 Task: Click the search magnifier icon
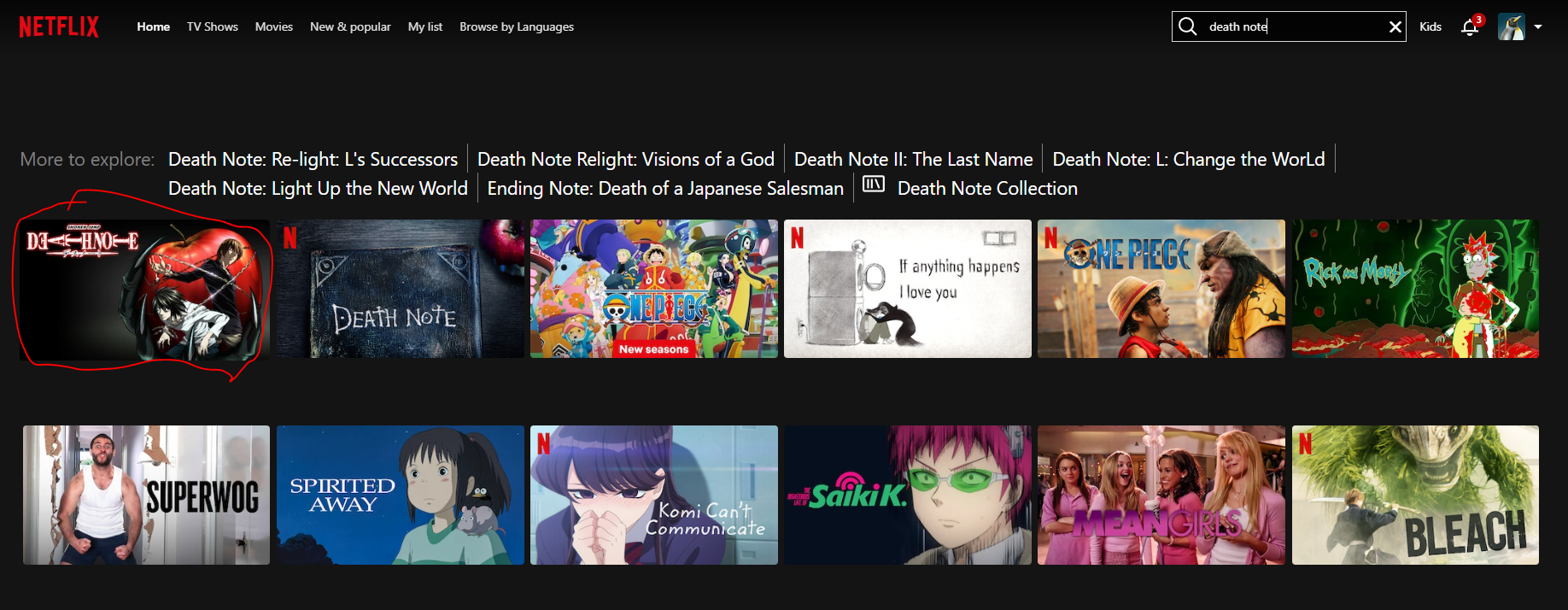coord(1187,26)
